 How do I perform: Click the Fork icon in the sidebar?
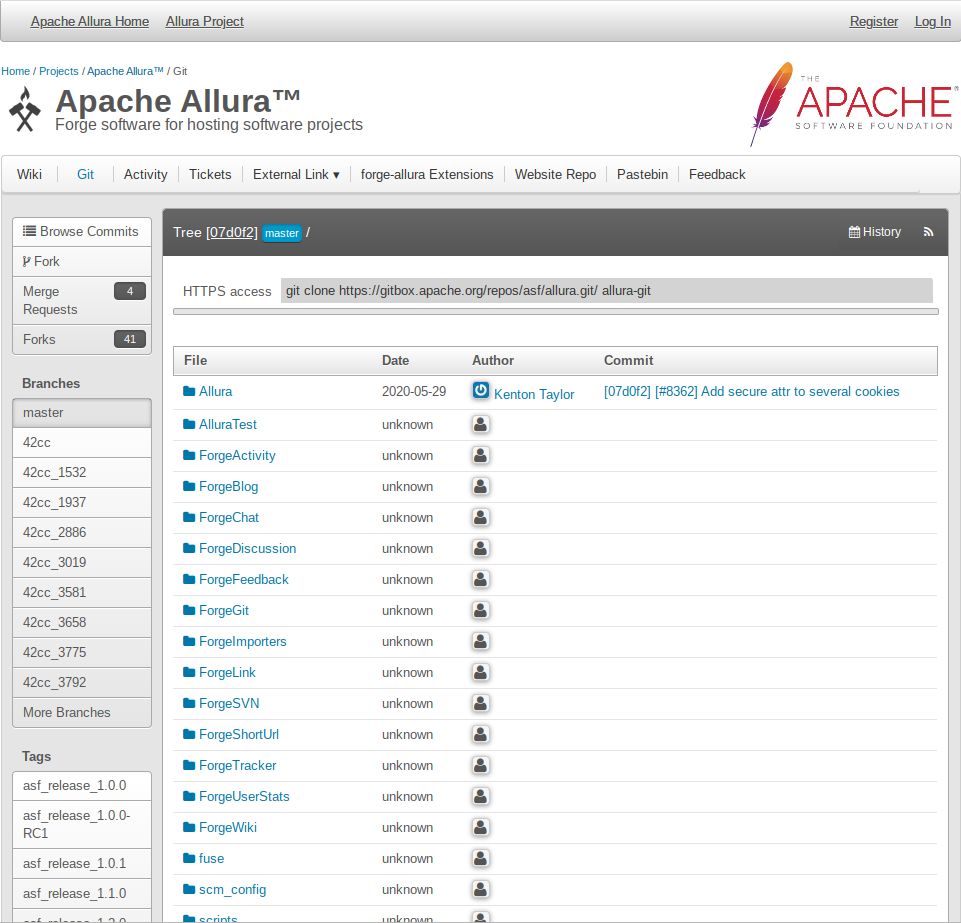point(27,261)
